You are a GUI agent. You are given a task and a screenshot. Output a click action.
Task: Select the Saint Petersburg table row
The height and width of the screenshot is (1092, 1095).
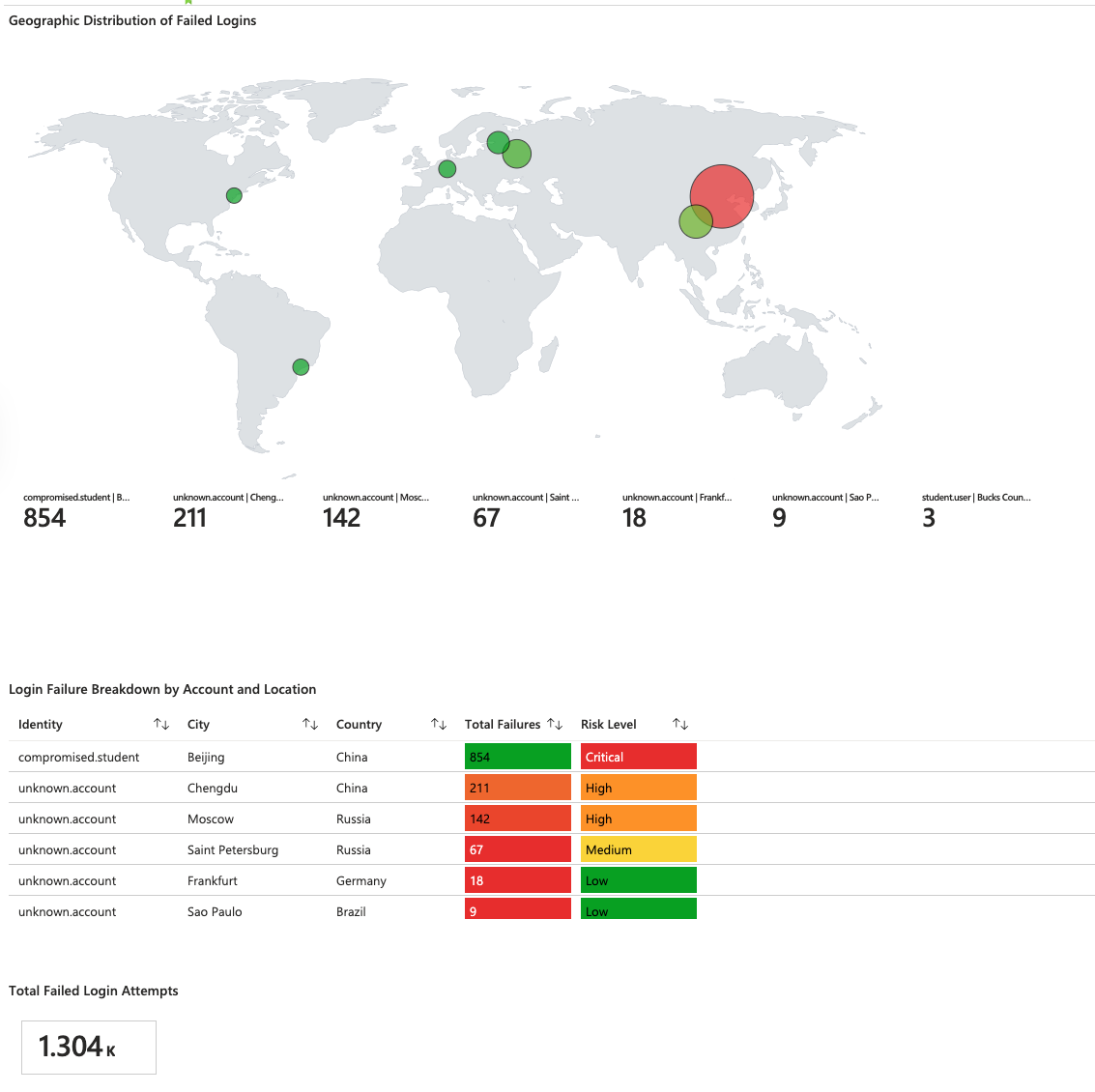552,849
